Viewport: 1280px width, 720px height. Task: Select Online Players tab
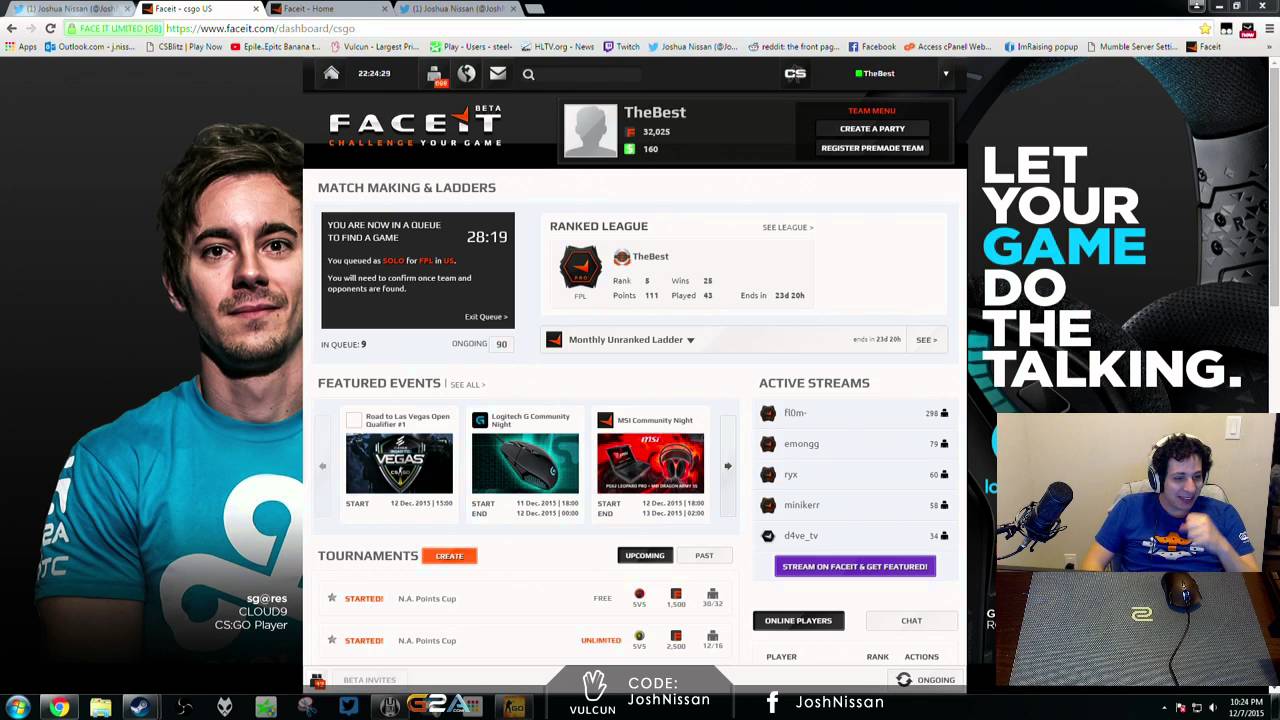click(x=798, y=621)
